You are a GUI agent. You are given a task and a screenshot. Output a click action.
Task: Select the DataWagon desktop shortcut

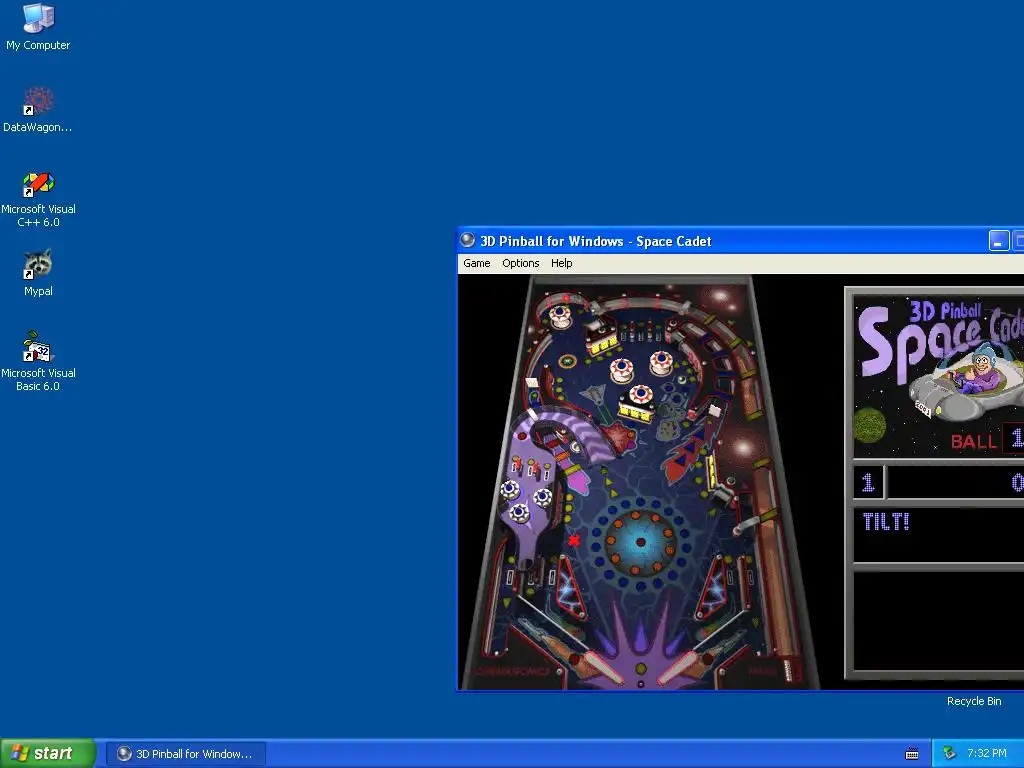[x=38, y=110]
